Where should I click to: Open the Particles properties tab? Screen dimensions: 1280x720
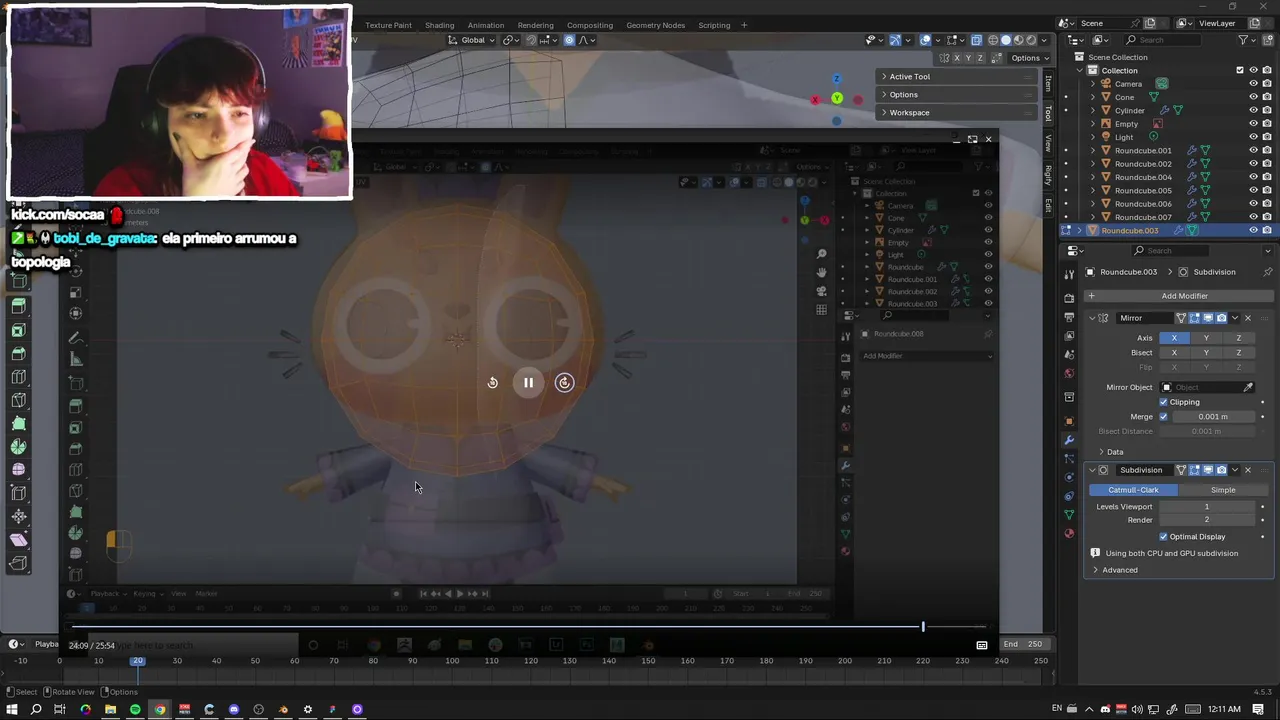[1069, 459]
